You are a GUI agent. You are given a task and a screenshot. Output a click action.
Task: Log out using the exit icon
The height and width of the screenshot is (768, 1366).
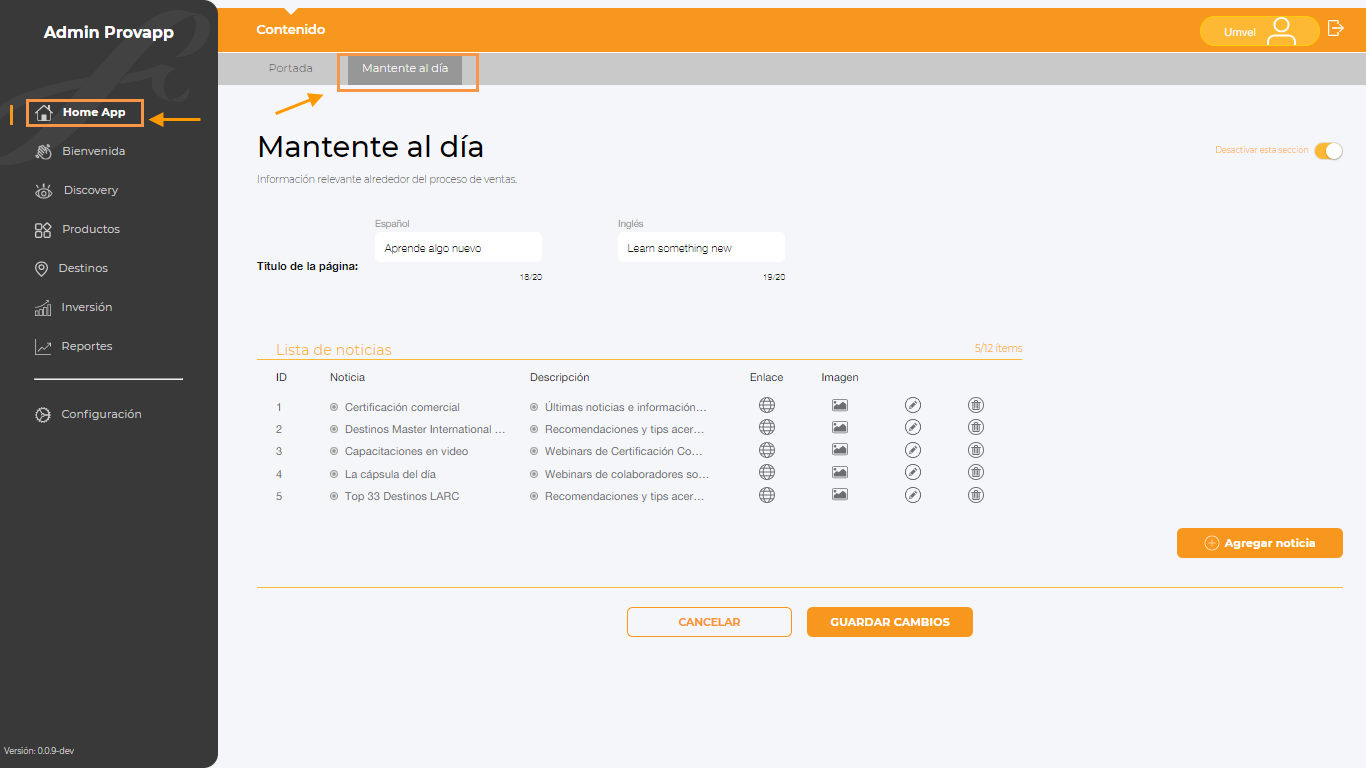(1336, 28)
